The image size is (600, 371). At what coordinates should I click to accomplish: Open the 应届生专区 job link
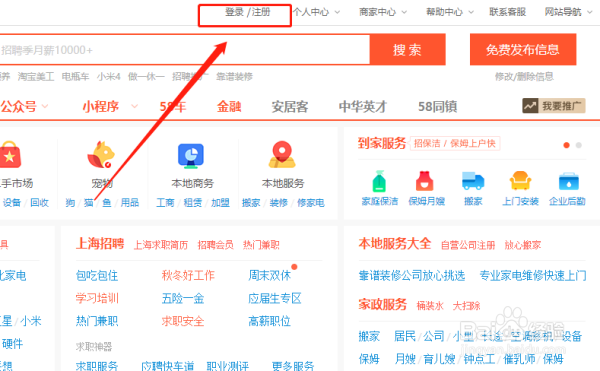click(275, 298)
